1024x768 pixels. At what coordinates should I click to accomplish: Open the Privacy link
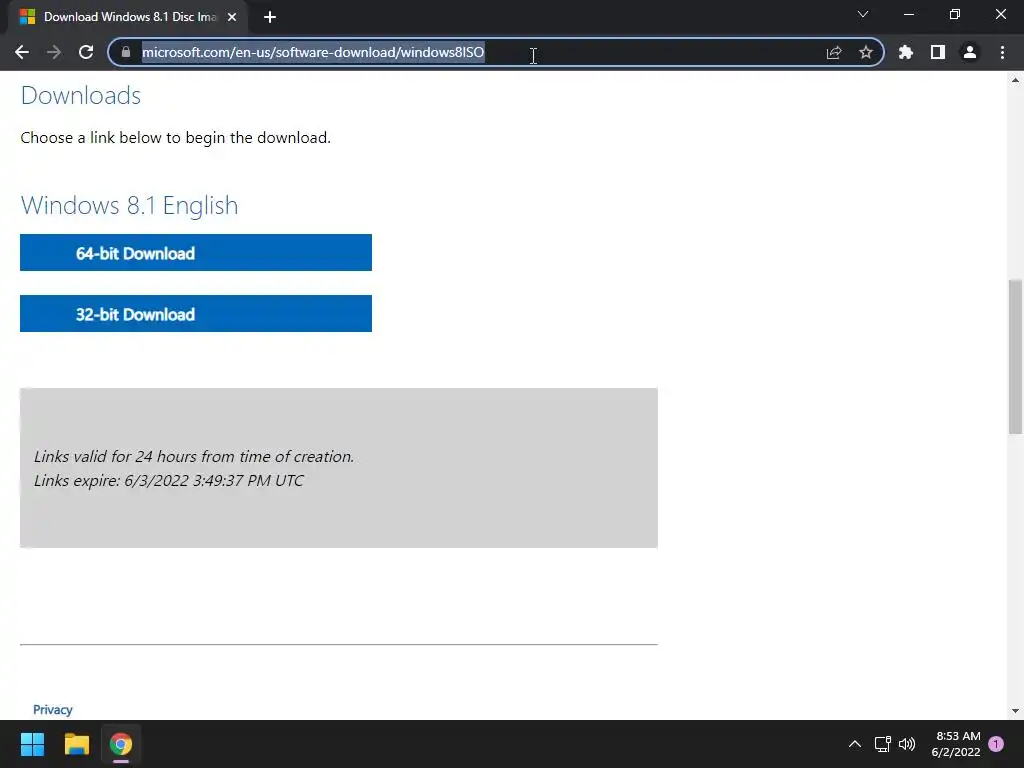pyautogui.click(x=53, y=709)
